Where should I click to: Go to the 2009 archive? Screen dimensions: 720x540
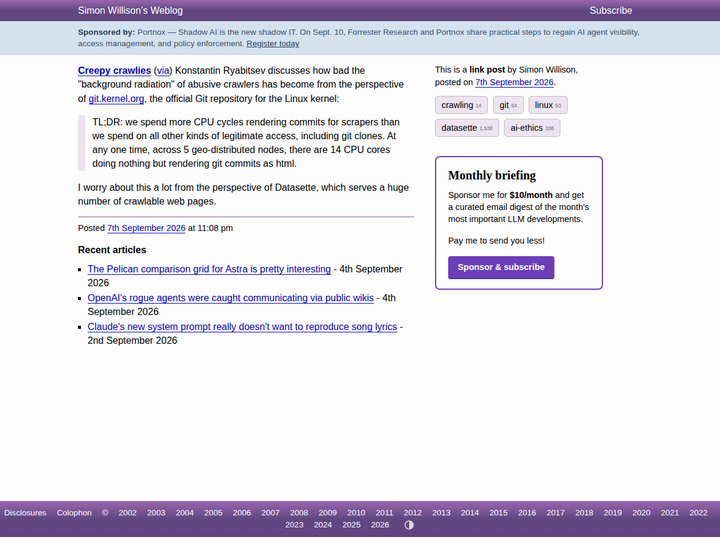(x=327, y=513)
